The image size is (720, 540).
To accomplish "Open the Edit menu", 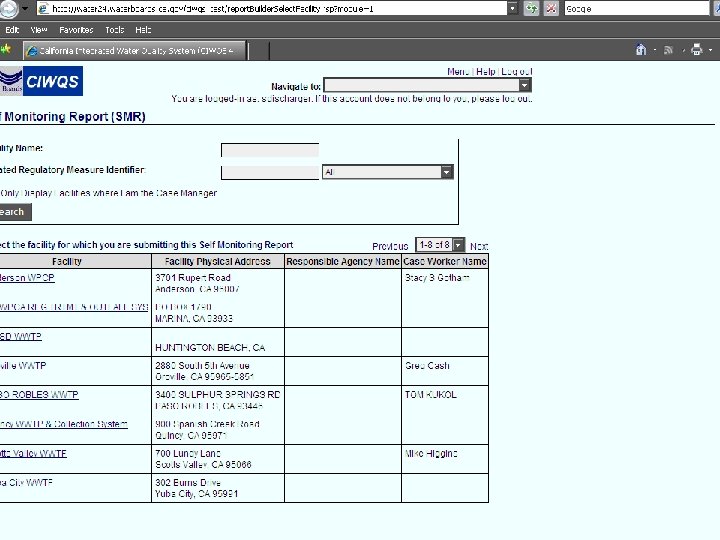I will pos(12,30).
